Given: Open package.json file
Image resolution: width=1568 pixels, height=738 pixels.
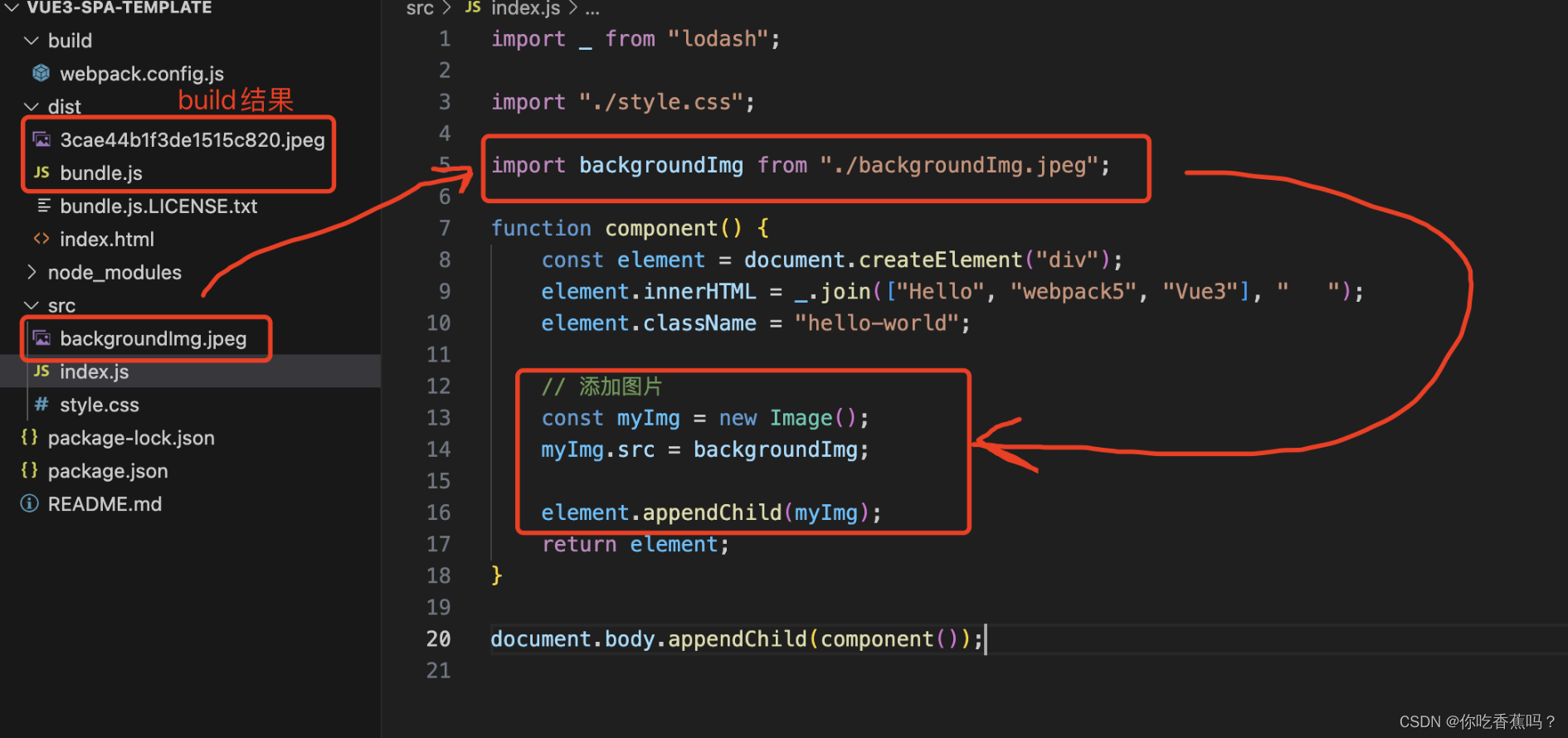Looking at the screenshot, I should (x=108, y=471).
